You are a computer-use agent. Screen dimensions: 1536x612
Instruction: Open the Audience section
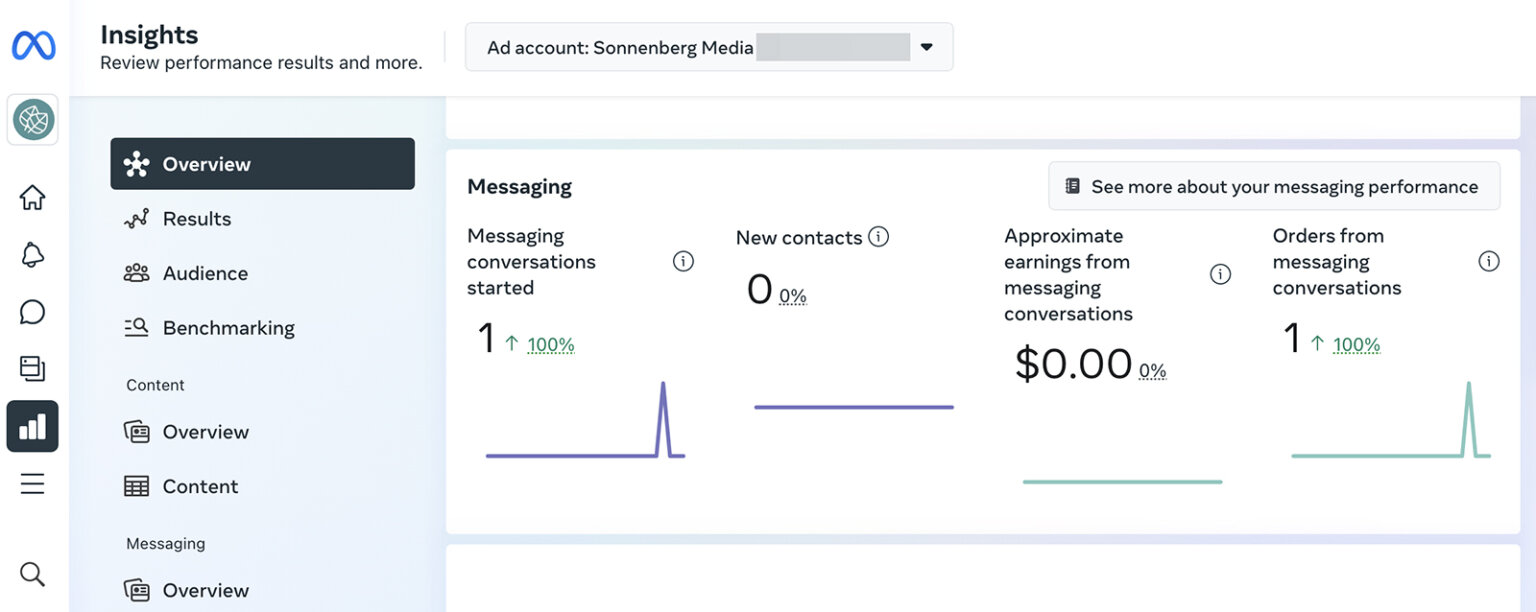point(205,273)
